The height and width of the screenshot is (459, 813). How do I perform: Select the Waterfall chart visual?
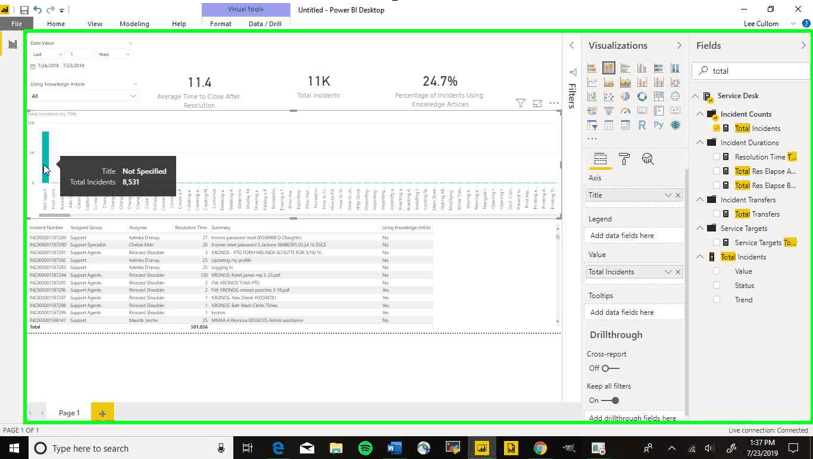(592, 96)
